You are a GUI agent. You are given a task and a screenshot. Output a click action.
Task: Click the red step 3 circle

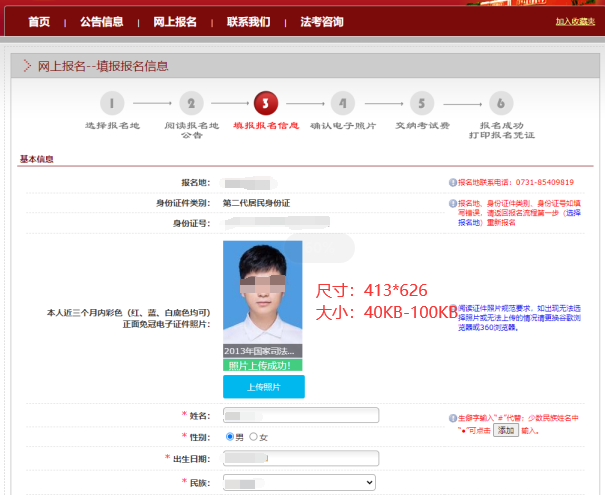coord(266,102)
